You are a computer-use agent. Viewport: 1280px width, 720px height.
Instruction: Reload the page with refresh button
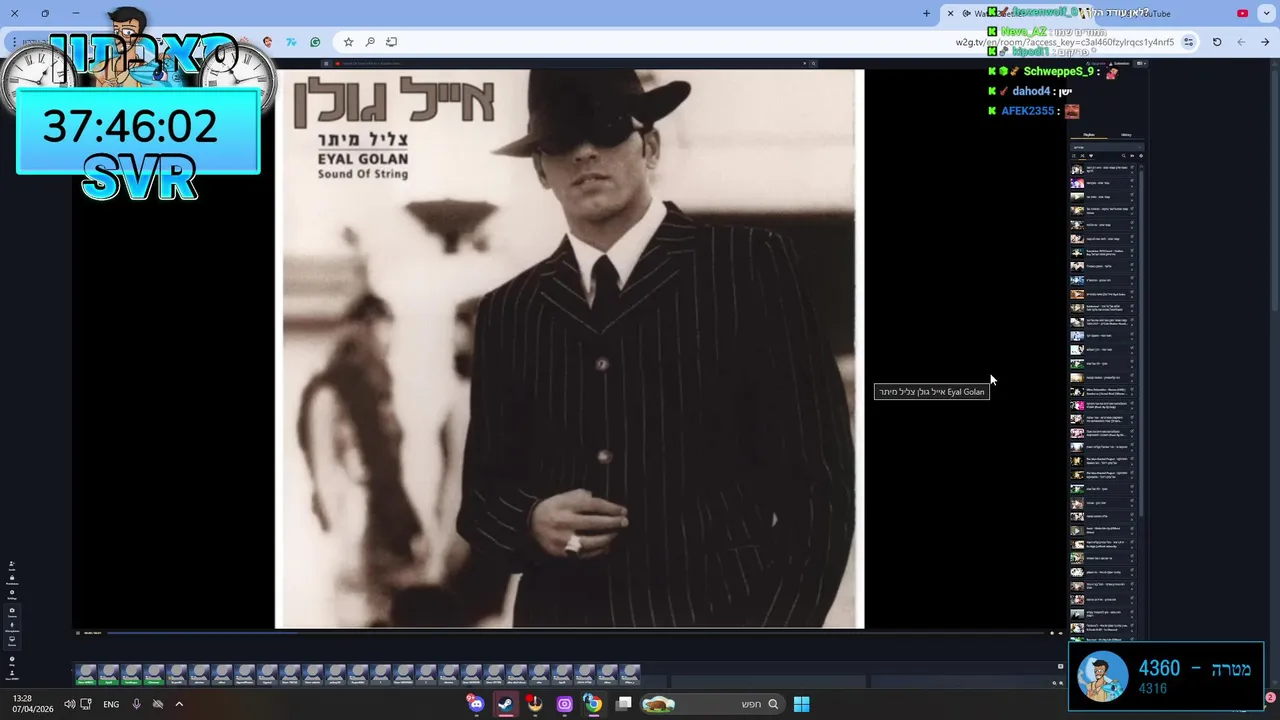(x=1217, y=42)
